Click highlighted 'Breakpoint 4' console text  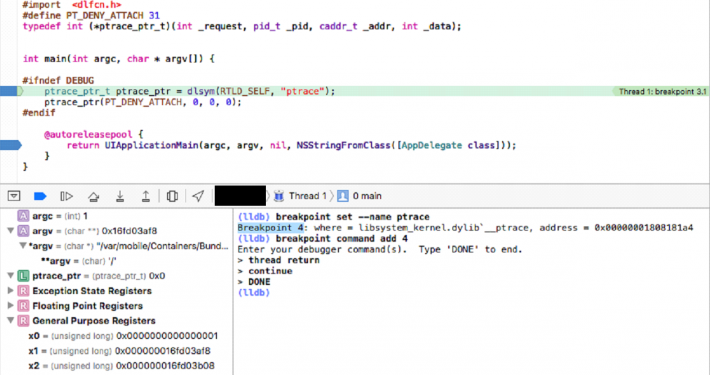[270, 227]
